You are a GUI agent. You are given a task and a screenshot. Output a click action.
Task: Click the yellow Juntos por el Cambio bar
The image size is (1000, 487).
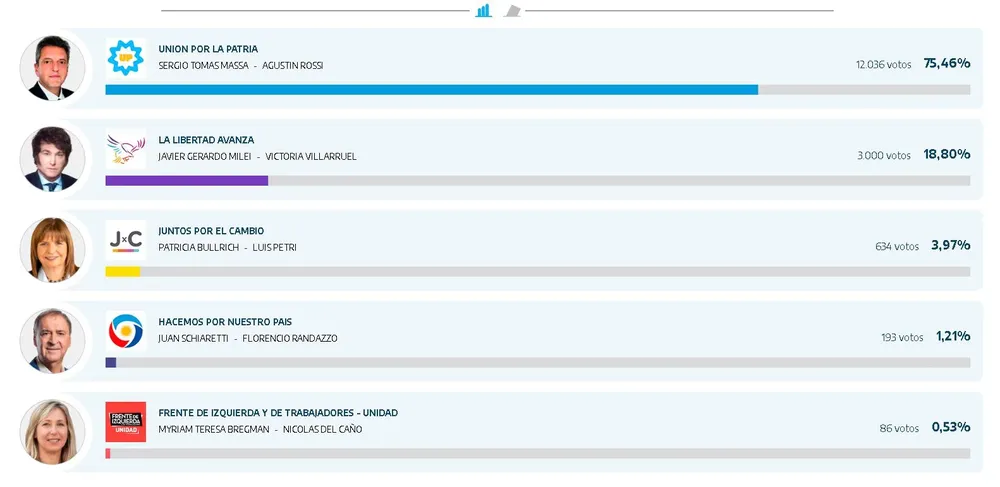pyautogui.click(x=122, y=272)
